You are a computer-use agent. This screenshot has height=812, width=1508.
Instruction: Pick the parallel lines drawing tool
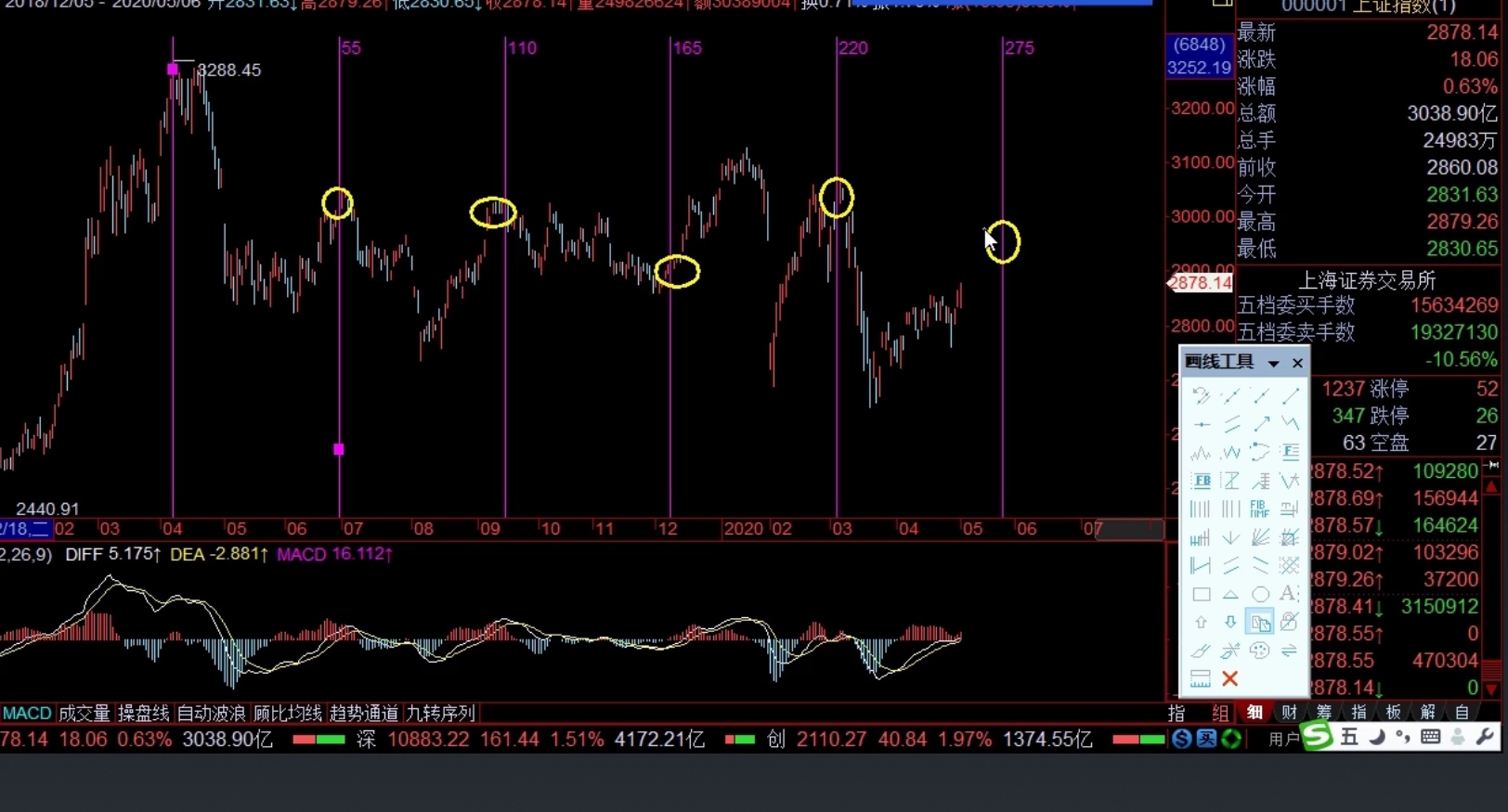[x=1230, y=424]
